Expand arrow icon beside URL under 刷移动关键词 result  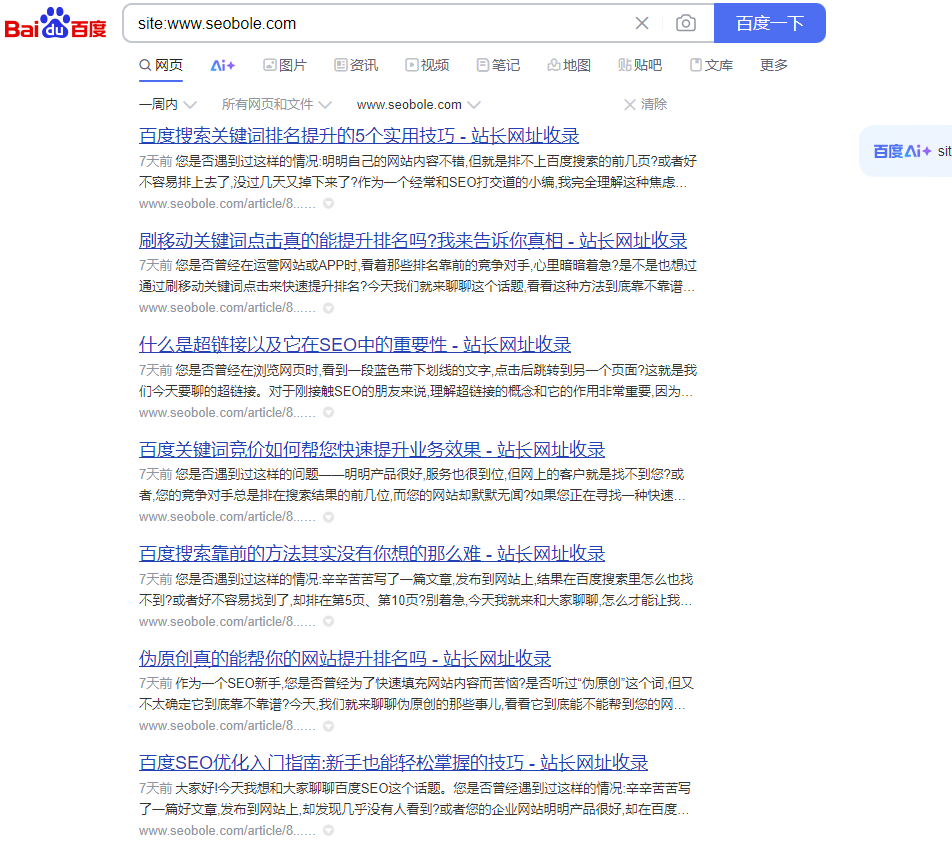[328, 308]
